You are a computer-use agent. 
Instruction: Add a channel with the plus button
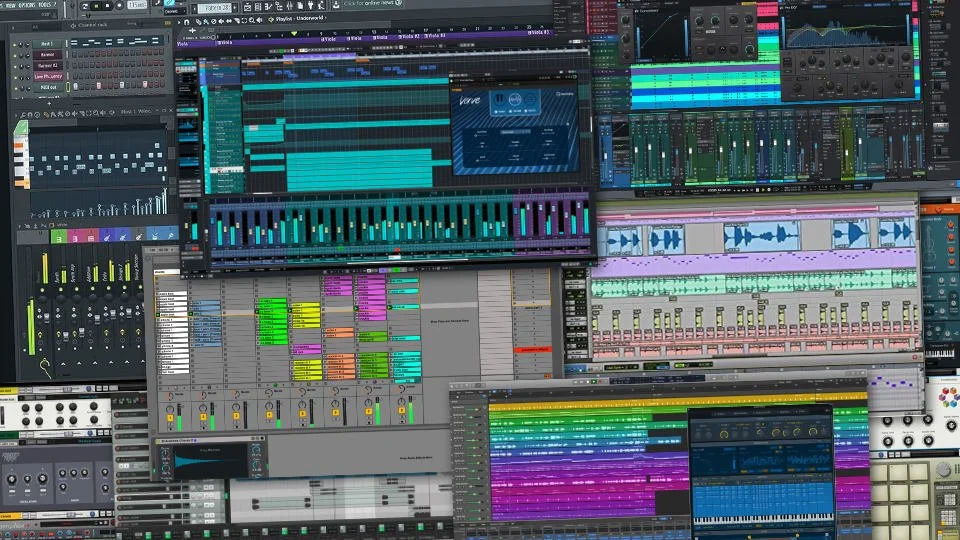(x=49, y=103)
